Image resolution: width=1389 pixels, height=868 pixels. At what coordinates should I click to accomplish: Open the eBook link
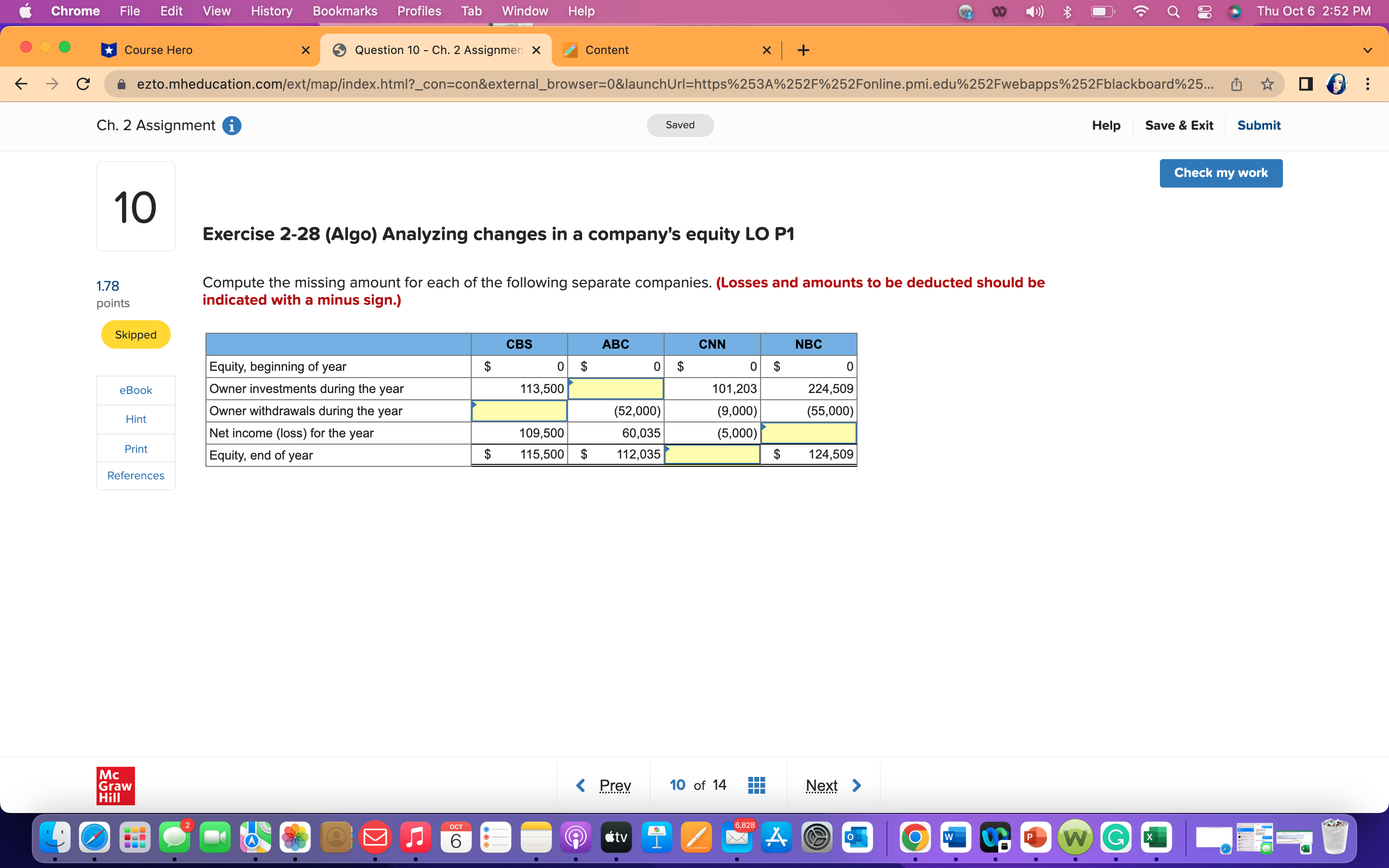(136, 390)
